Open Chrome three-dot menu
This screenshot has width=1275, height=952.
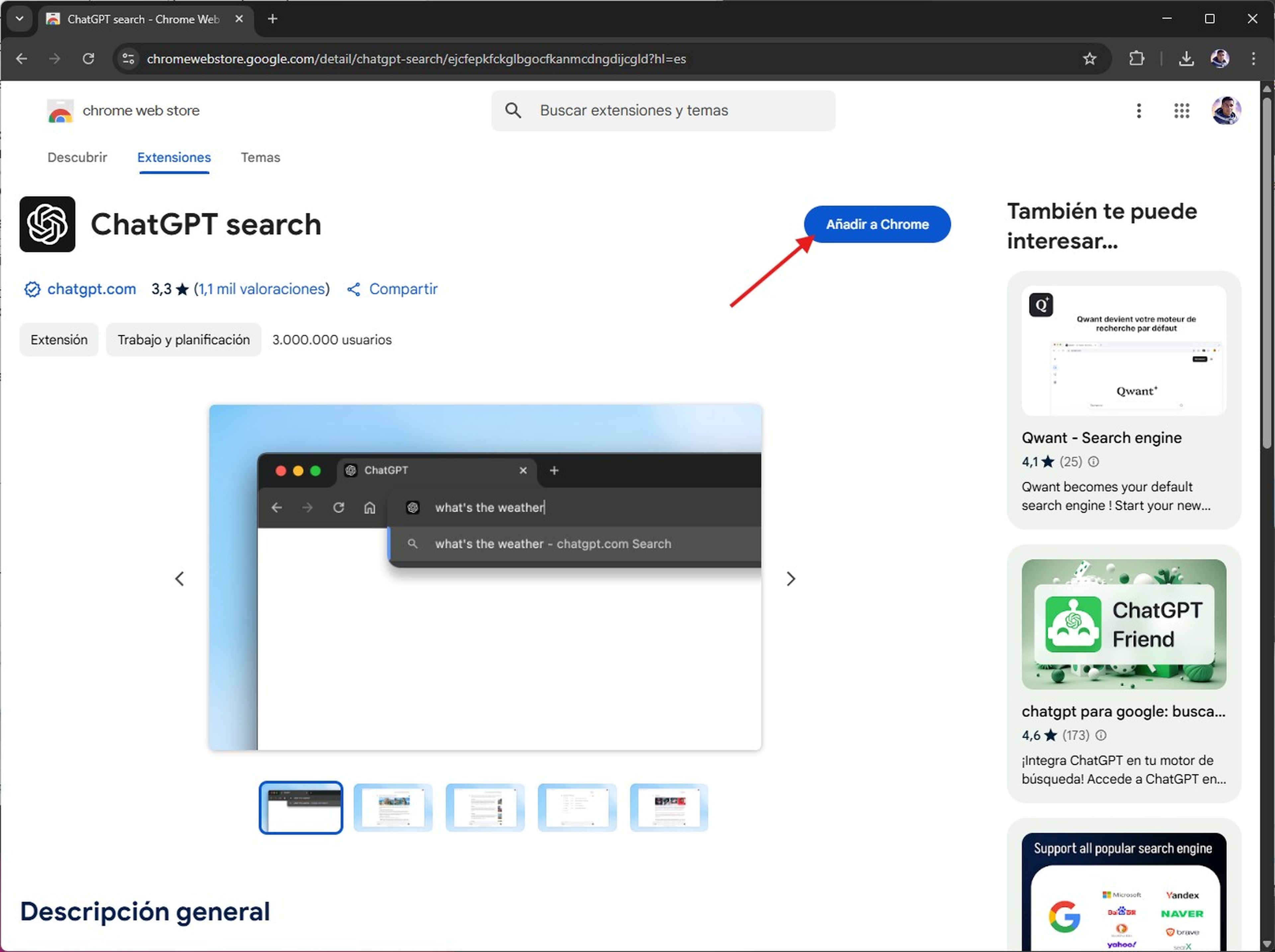coord(1253,58)
